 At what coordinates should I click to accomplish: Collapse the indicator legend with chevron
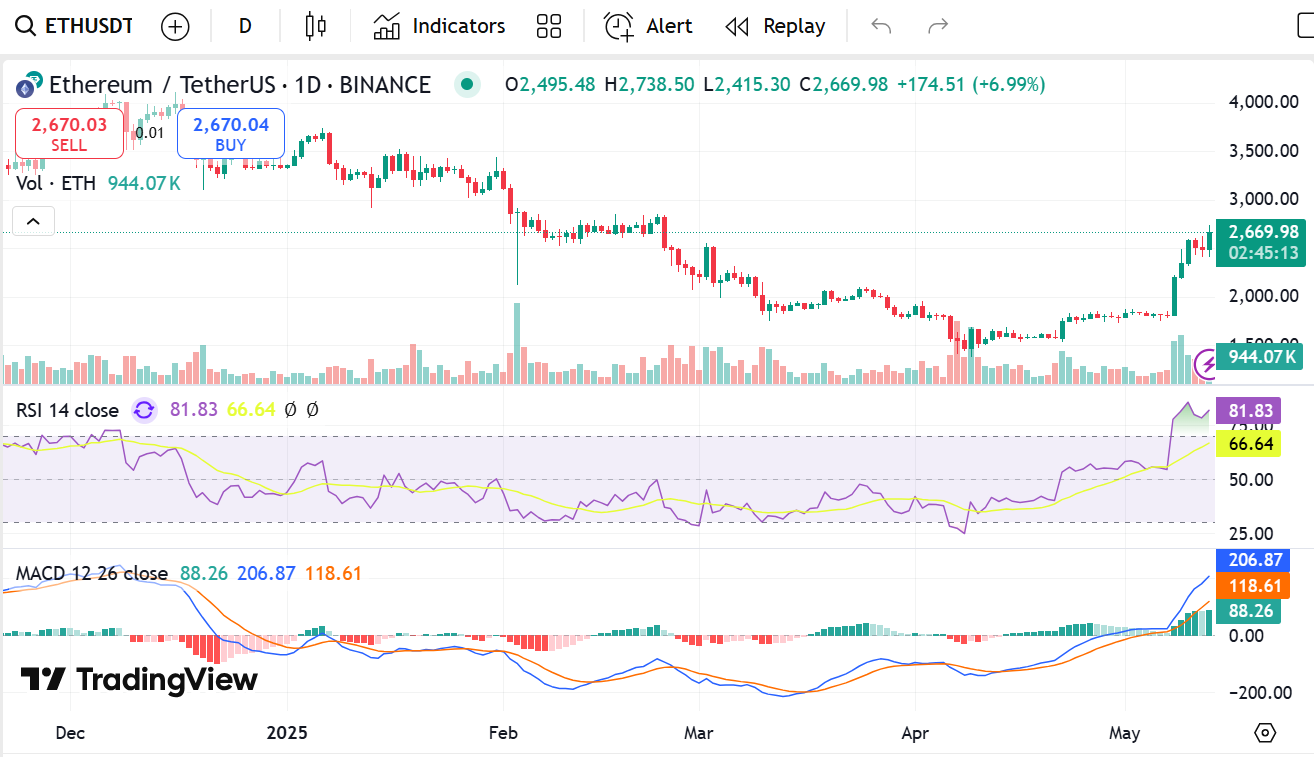tap(33, 221)
